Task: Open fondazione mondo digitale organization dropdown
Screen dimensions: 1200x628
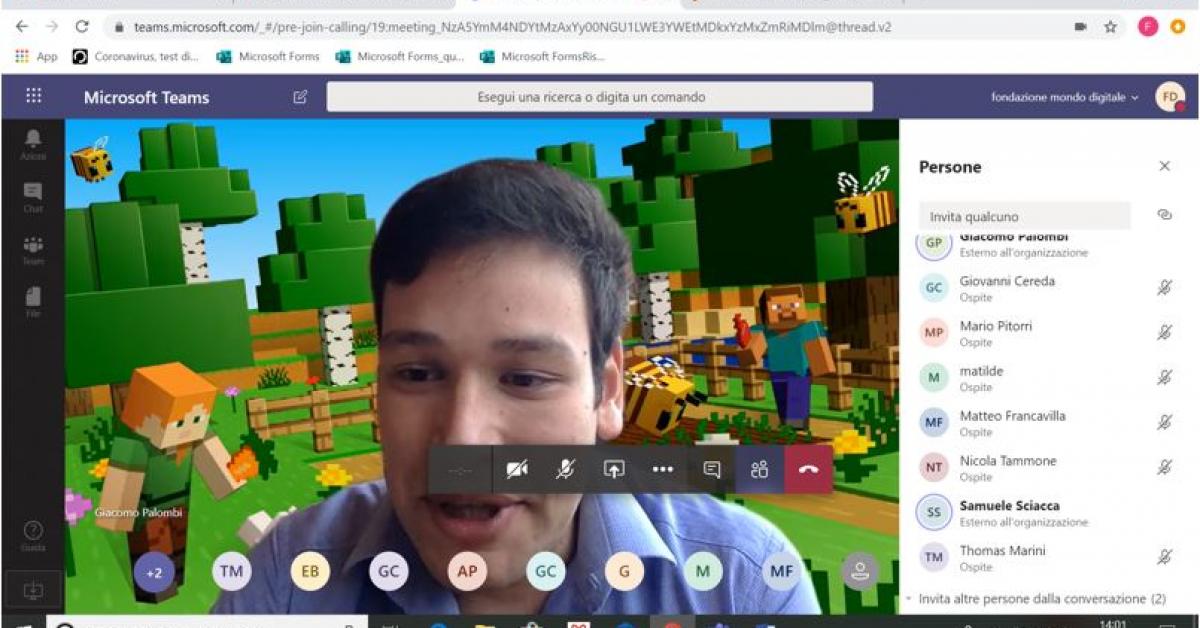Action: [x=1064, y=97]
